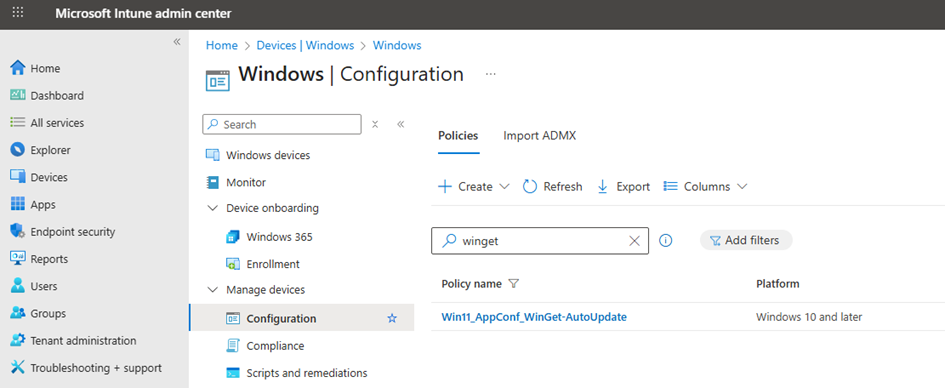
Task: Click the Export download icon
Action: tap(602, 186)
